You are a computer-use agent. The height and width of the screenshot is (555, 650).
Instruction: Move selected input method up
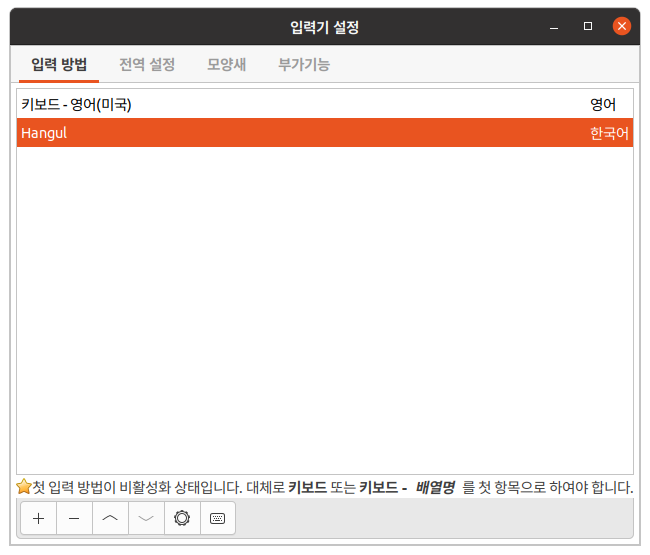[x=110, y=518]
